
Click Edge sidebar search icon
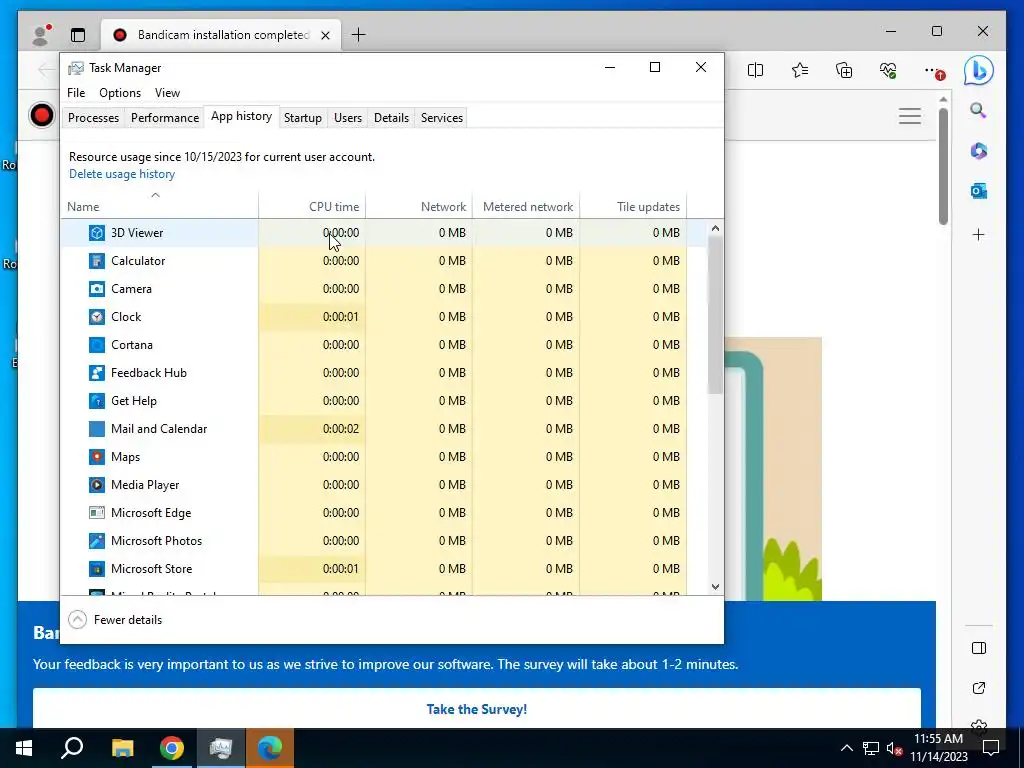[978, 110]
